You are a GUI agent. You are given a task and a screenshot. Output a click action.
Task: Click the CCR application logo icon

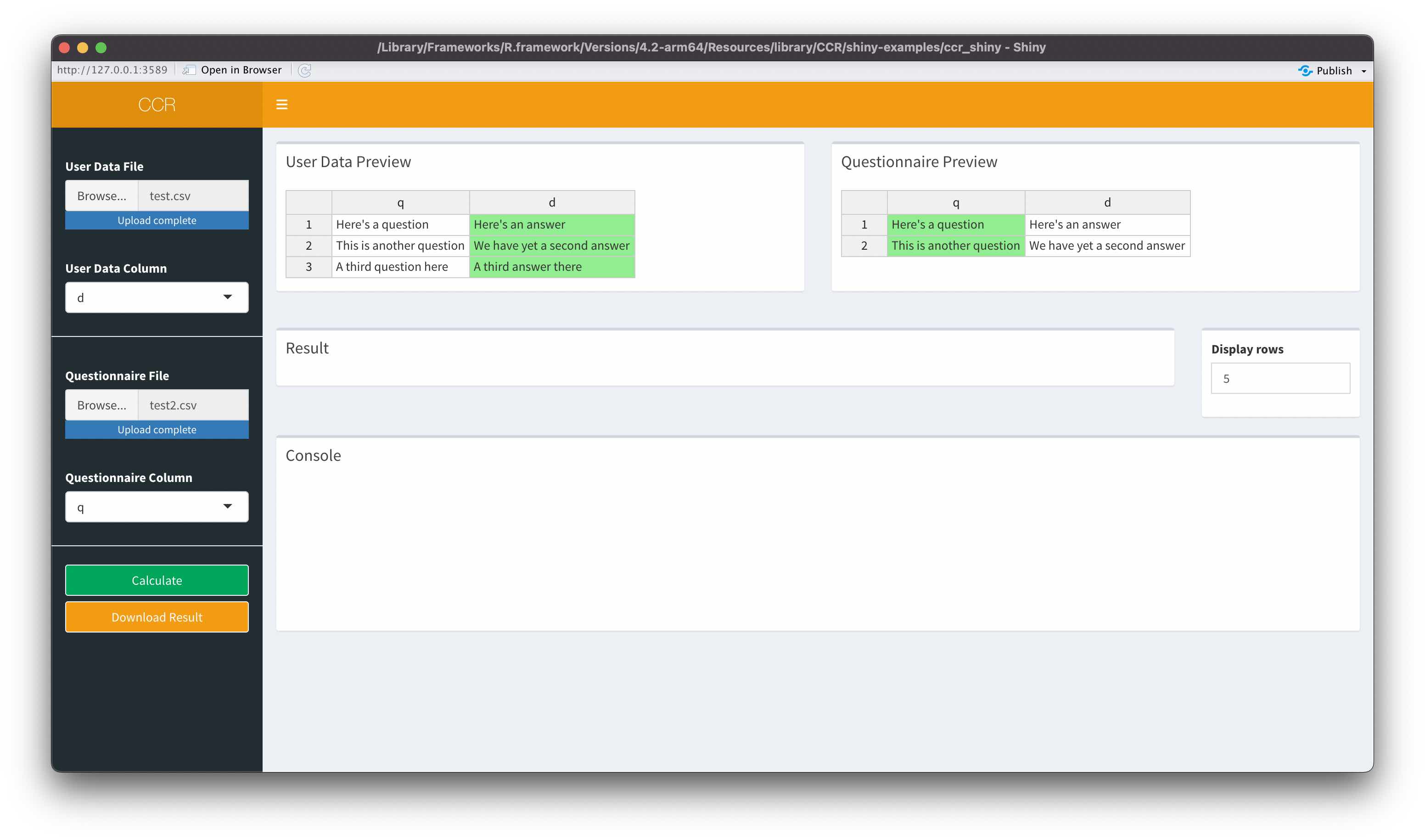[x=155, y=104]
